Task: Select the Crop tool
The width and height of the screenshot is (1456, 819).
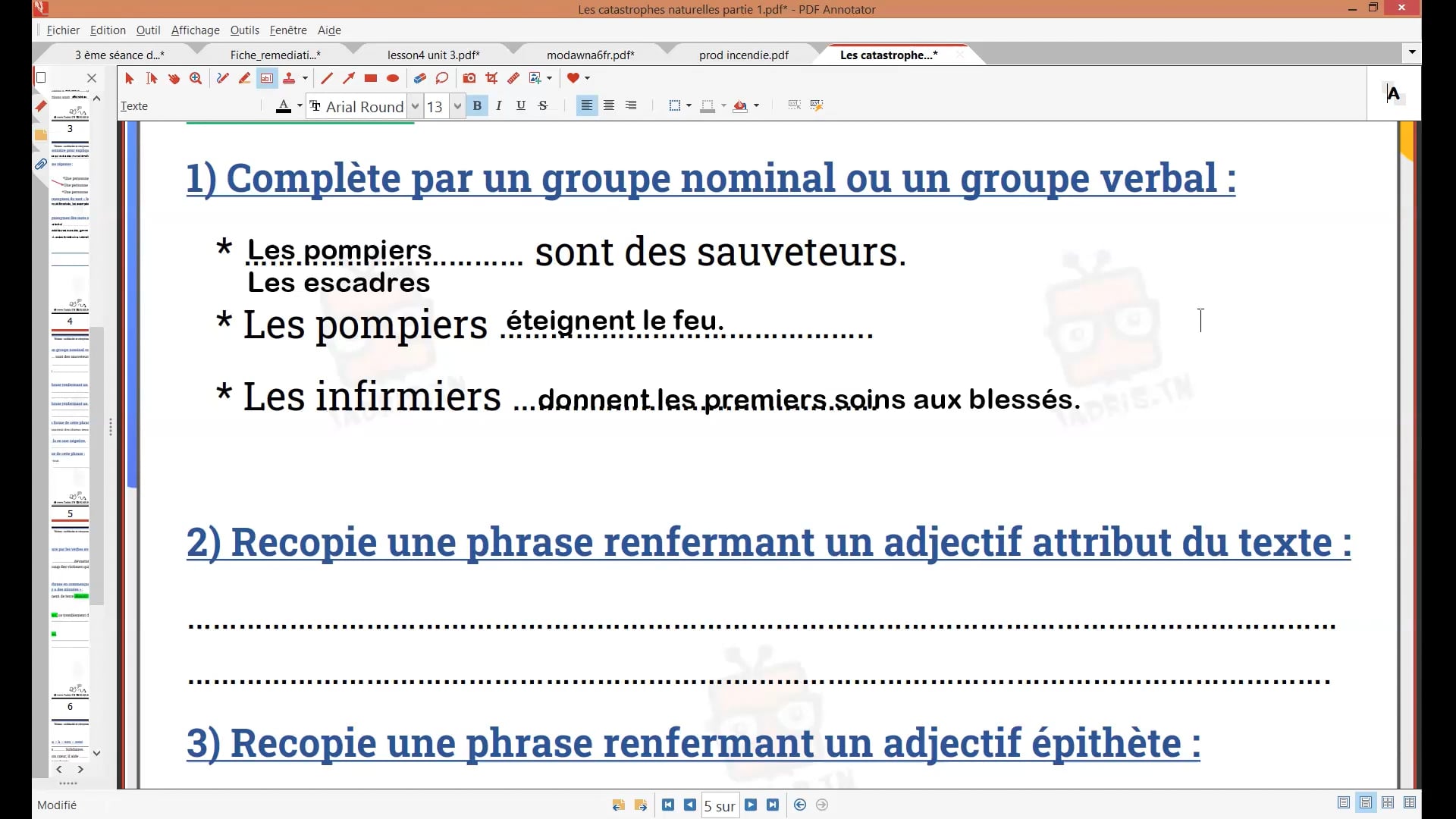Action: tap(491, 78)
